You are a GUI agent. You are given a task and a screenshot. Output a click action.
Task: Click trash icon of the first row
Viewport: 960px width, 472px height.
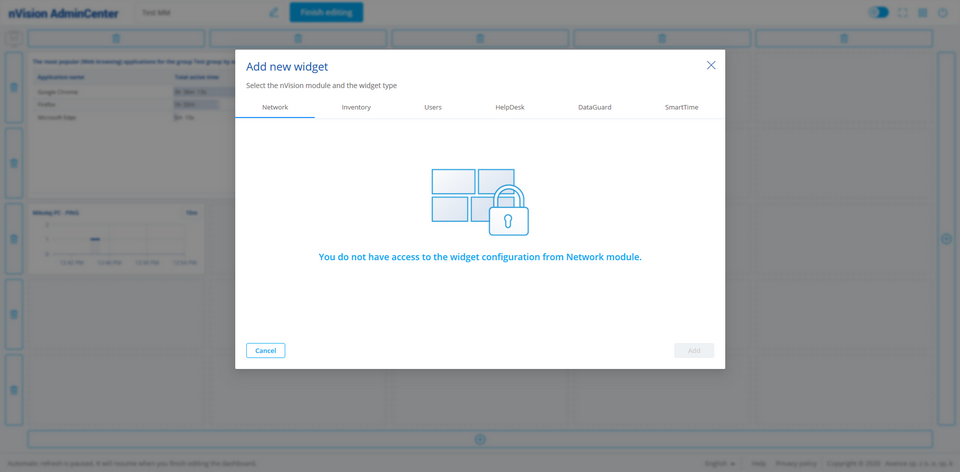pos(14,88)
